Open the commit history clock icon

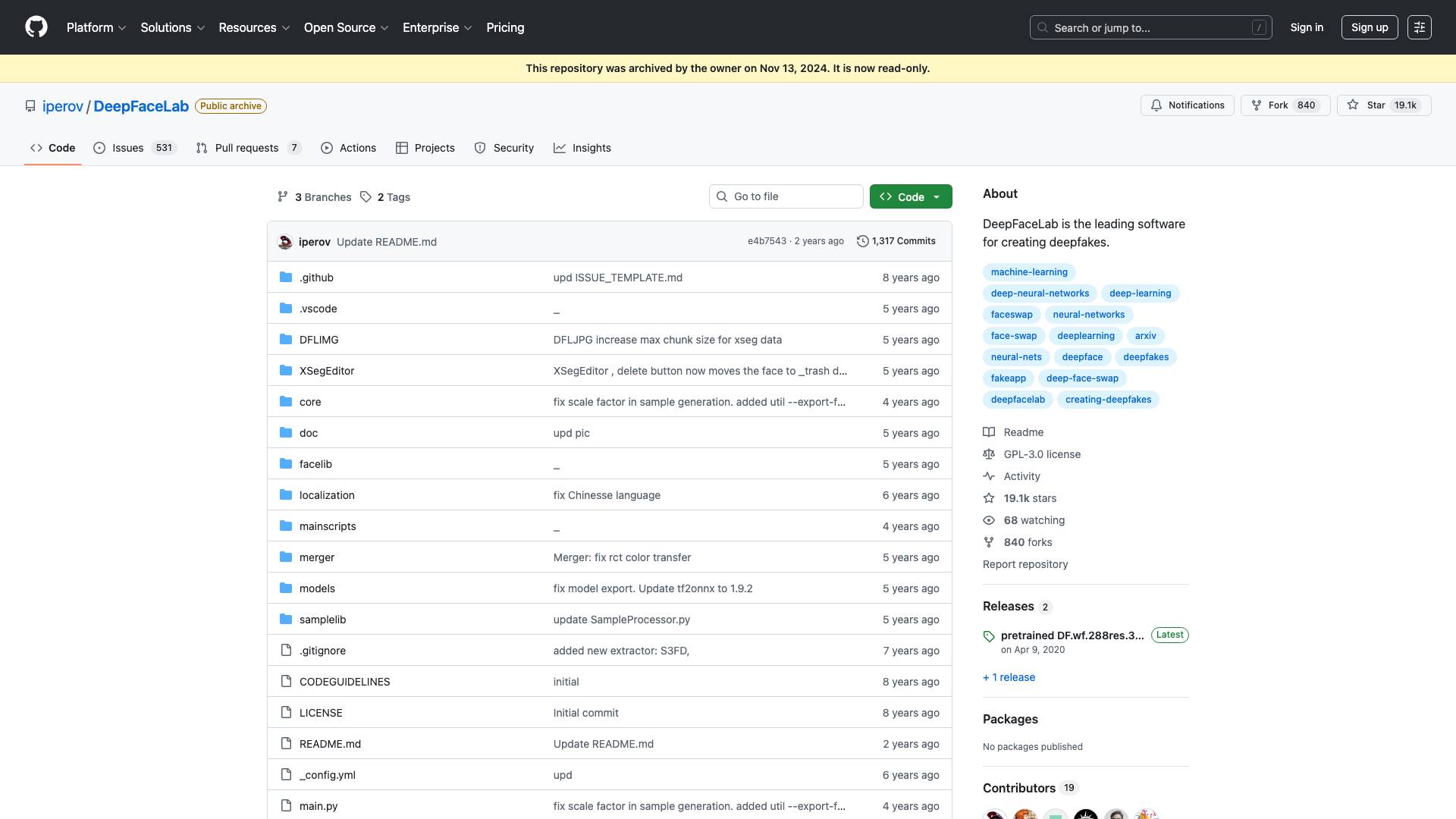(x=862, y=241)
